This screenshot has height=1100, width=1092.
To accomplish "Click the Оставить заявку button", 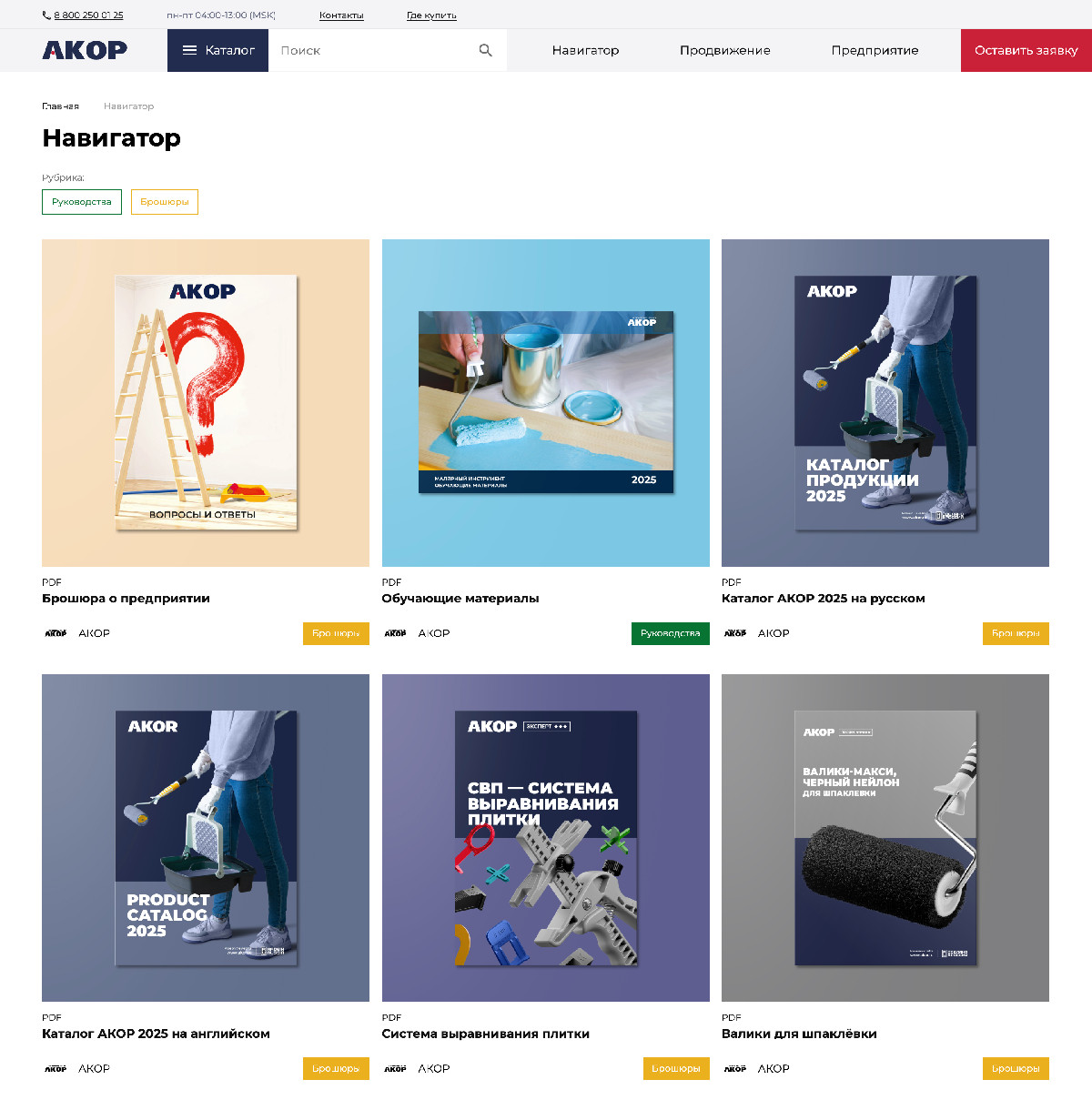I will coord(1026,50).
